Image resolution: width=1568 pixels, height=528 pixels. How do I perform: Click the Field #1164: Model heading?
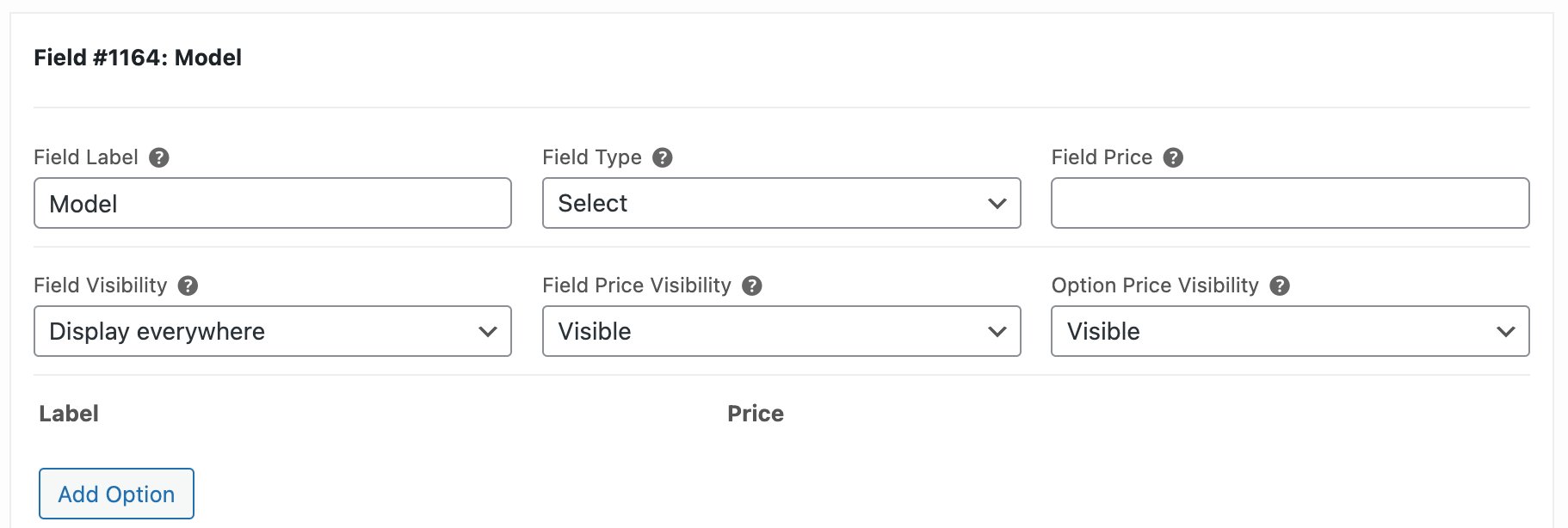(138, 58)
